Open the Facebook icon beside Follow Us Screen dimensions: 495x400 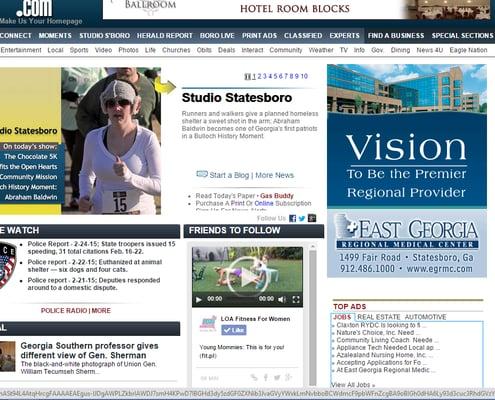[293, 218]
